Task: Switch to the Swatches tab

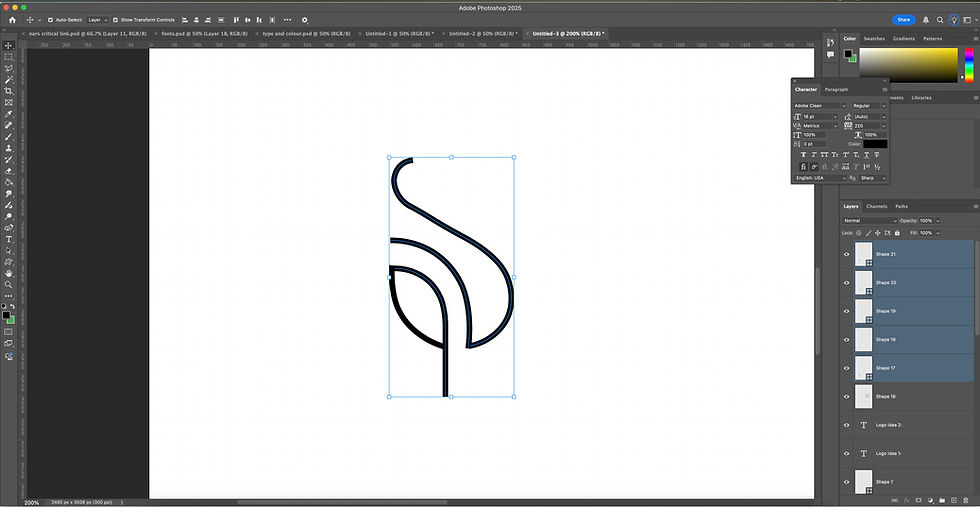Action: (874, 39)
